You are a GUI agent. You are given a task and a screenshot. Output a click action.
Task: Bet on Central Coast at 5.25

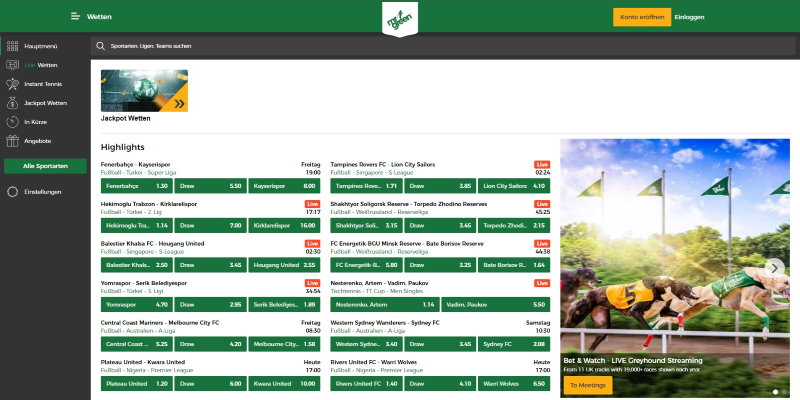click(x=137, y=344)
